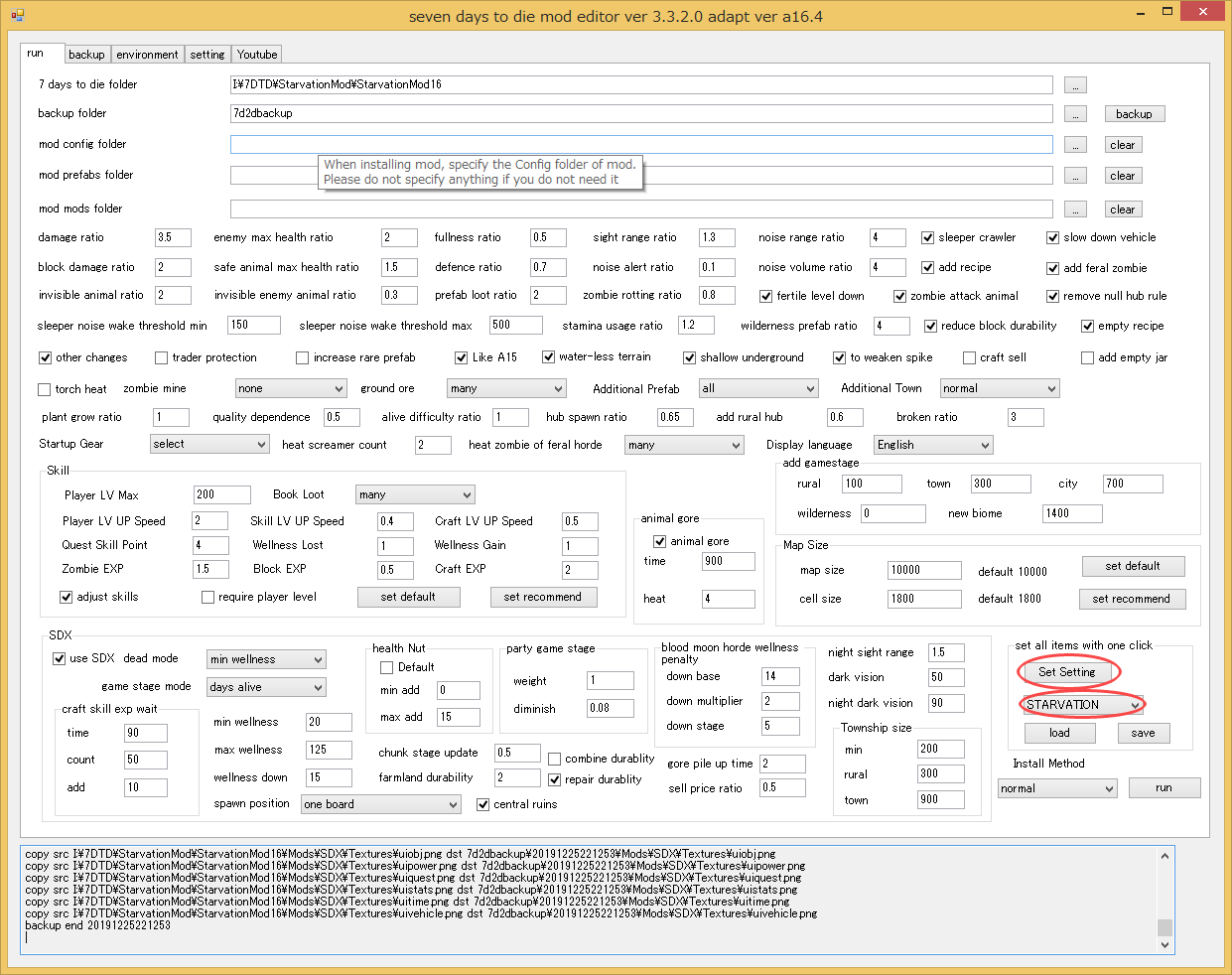Click the Set Setting button
Image resolution: width=1232 pixels, height=975 pixels.
tap(1067, 672)
